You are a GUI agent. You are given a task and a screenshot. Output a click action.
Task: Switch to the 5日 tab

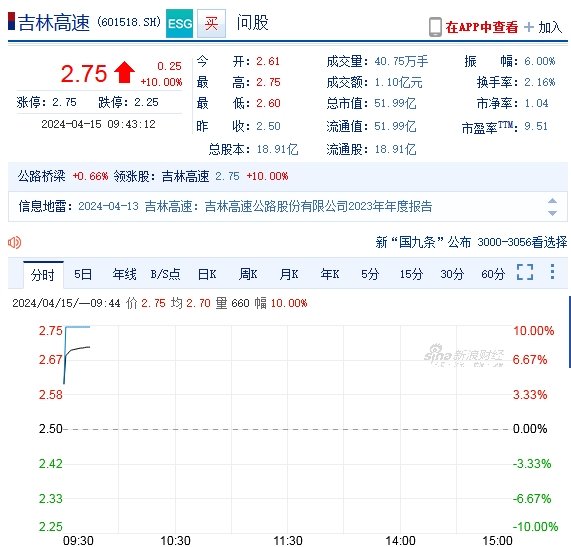pos(83,274)
